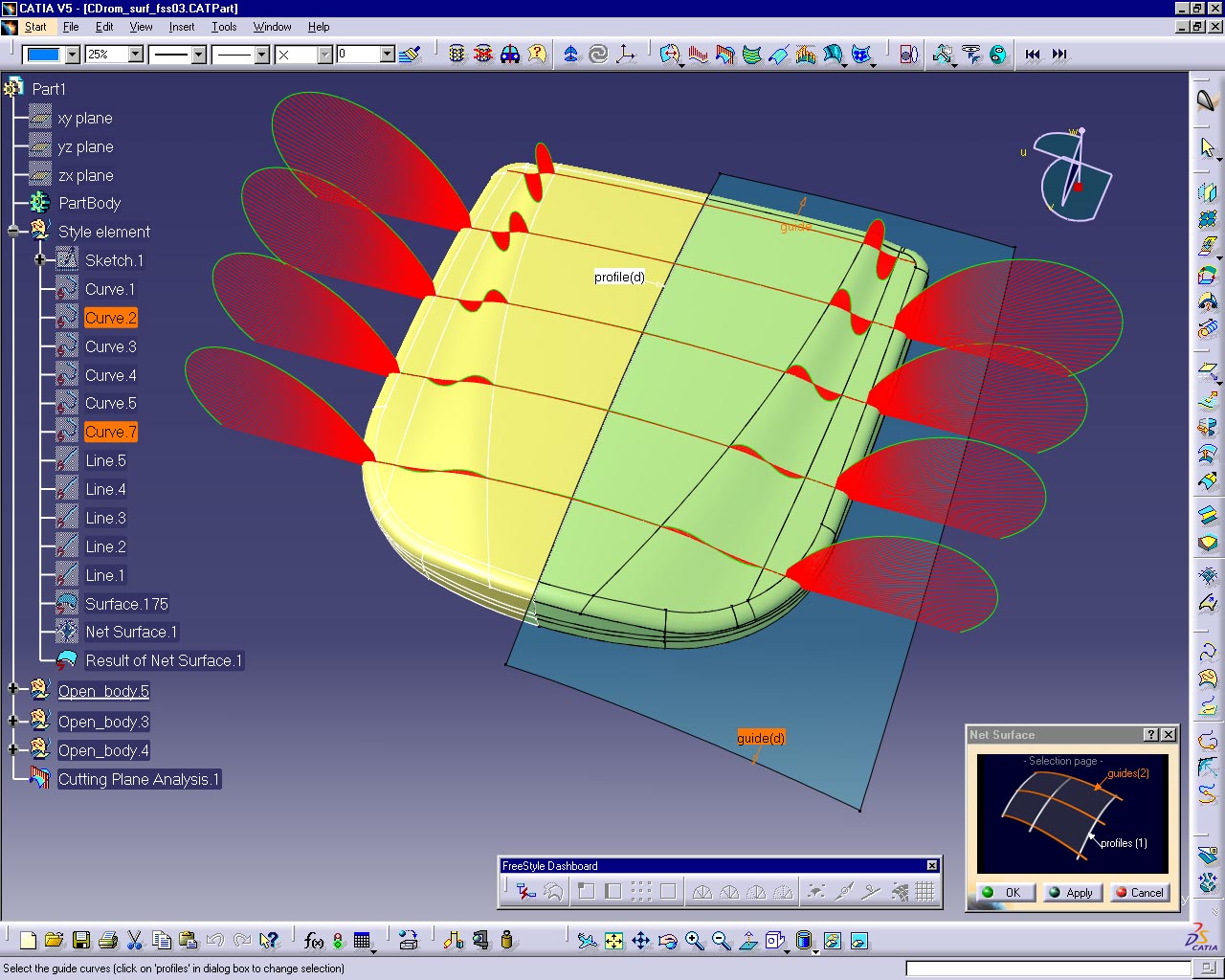Click the axis system icon in top toolbar
Image resolution: width=1225 pixels, height=980 pixels.
625,55
